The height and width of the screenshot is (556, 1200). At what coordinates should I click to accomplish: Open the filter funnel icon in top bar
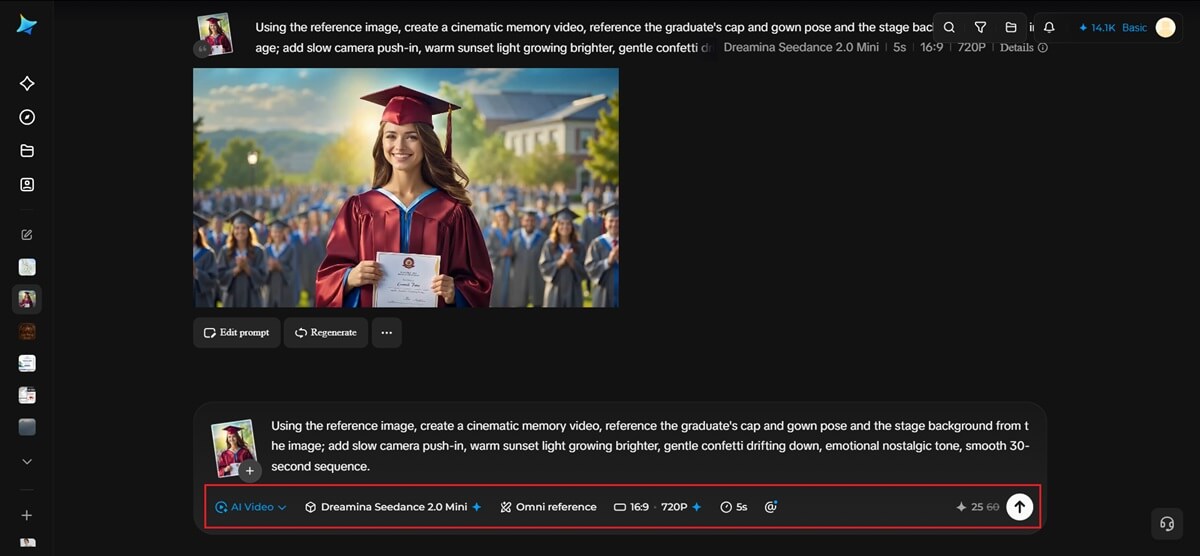980,28
